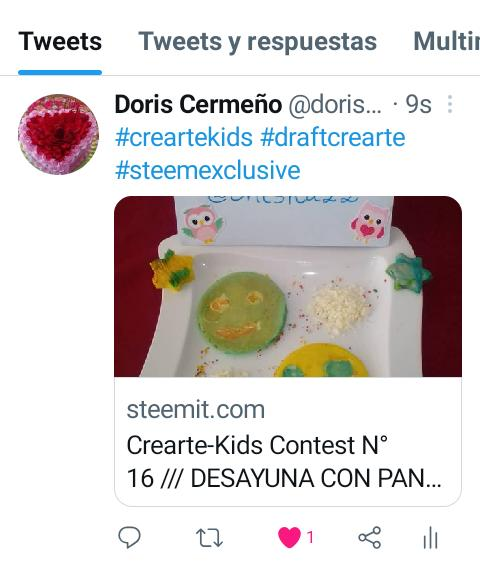Image resolution: width=480 pixels, height=562 pixels.
Task: Open the @doris... username handle
Action: (x=335, y=105)
